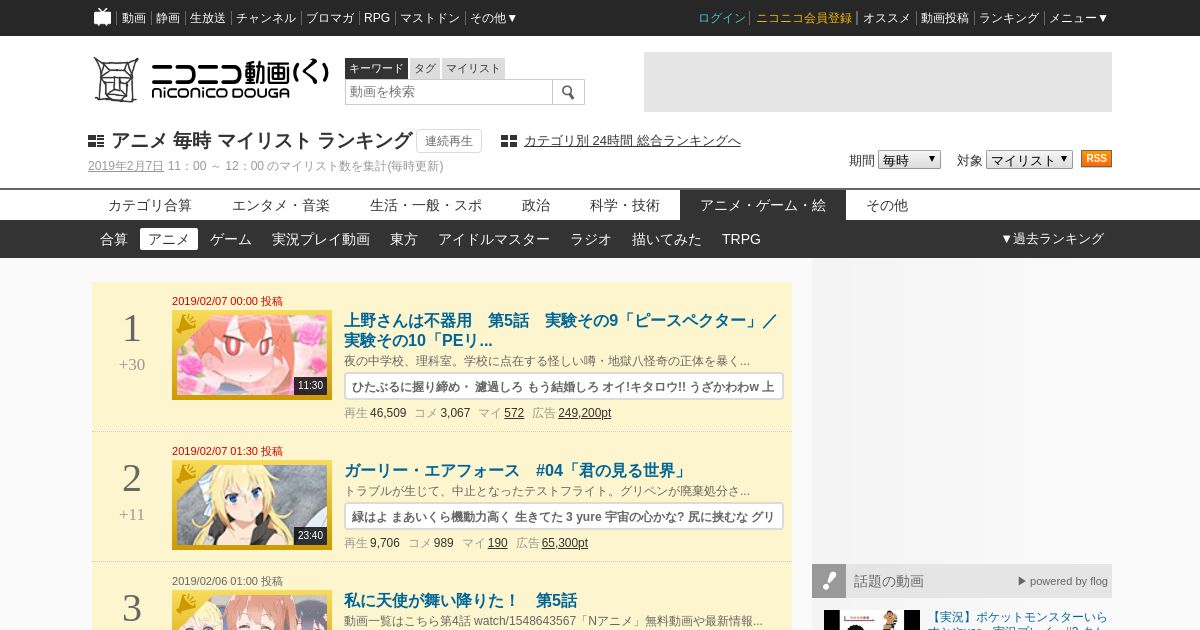This screenshot has width=1200, height=630.
Task: Select 合算 subcategory
Action: tap(114, 239)
